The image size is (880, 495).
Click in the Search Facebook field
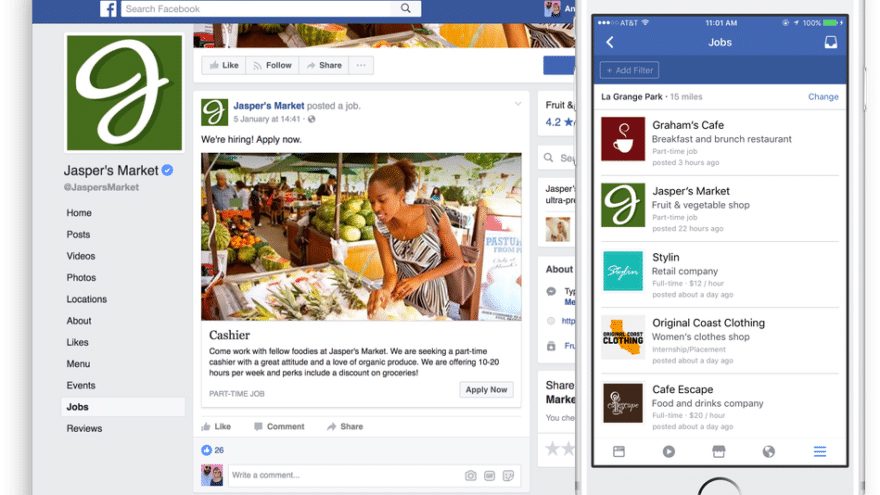(256, 8)
